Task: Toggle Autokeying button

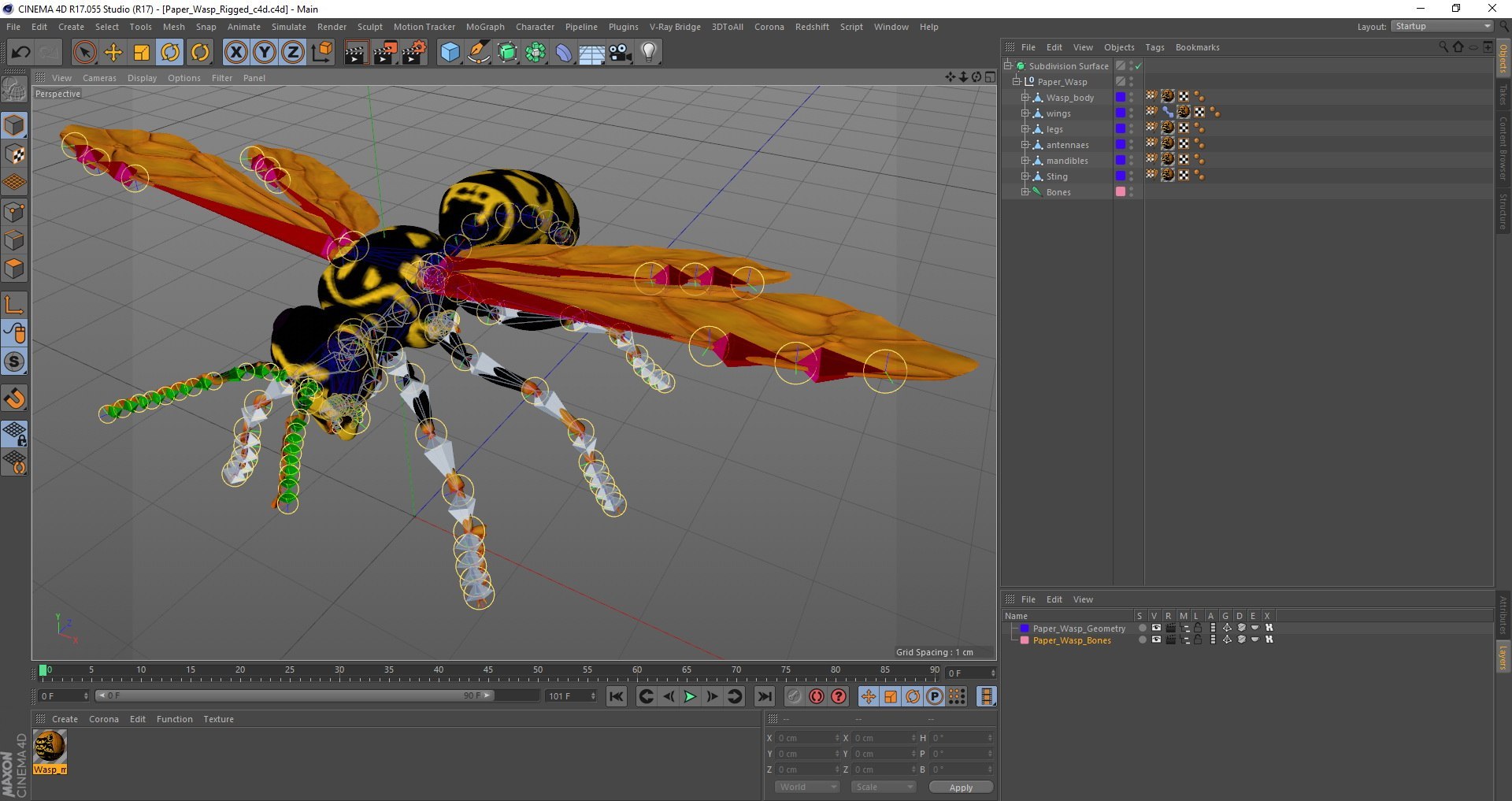Action: point(817,696)
